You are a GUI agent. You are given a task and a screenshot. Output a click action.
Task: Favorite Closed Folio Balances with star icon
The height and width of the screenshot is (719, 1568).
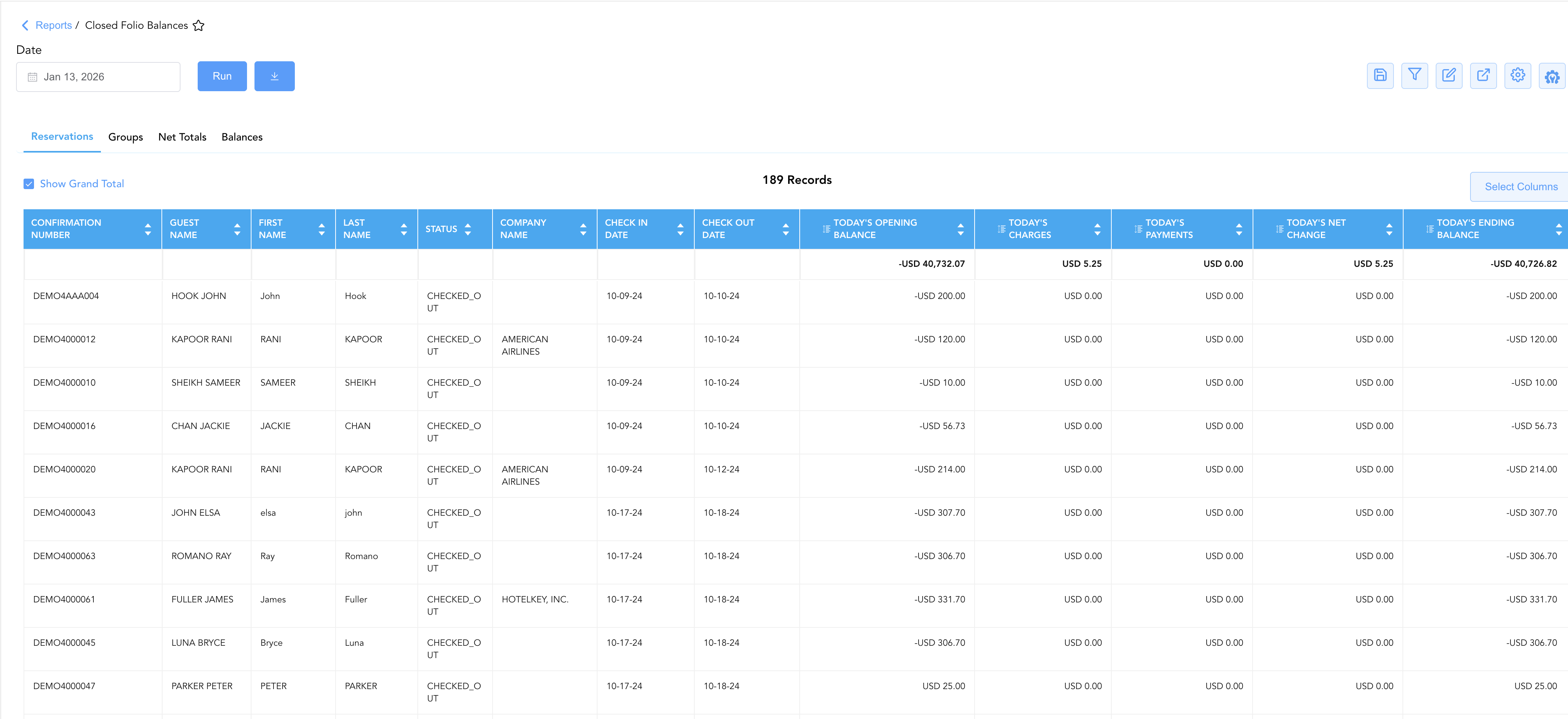click(198, 25)
